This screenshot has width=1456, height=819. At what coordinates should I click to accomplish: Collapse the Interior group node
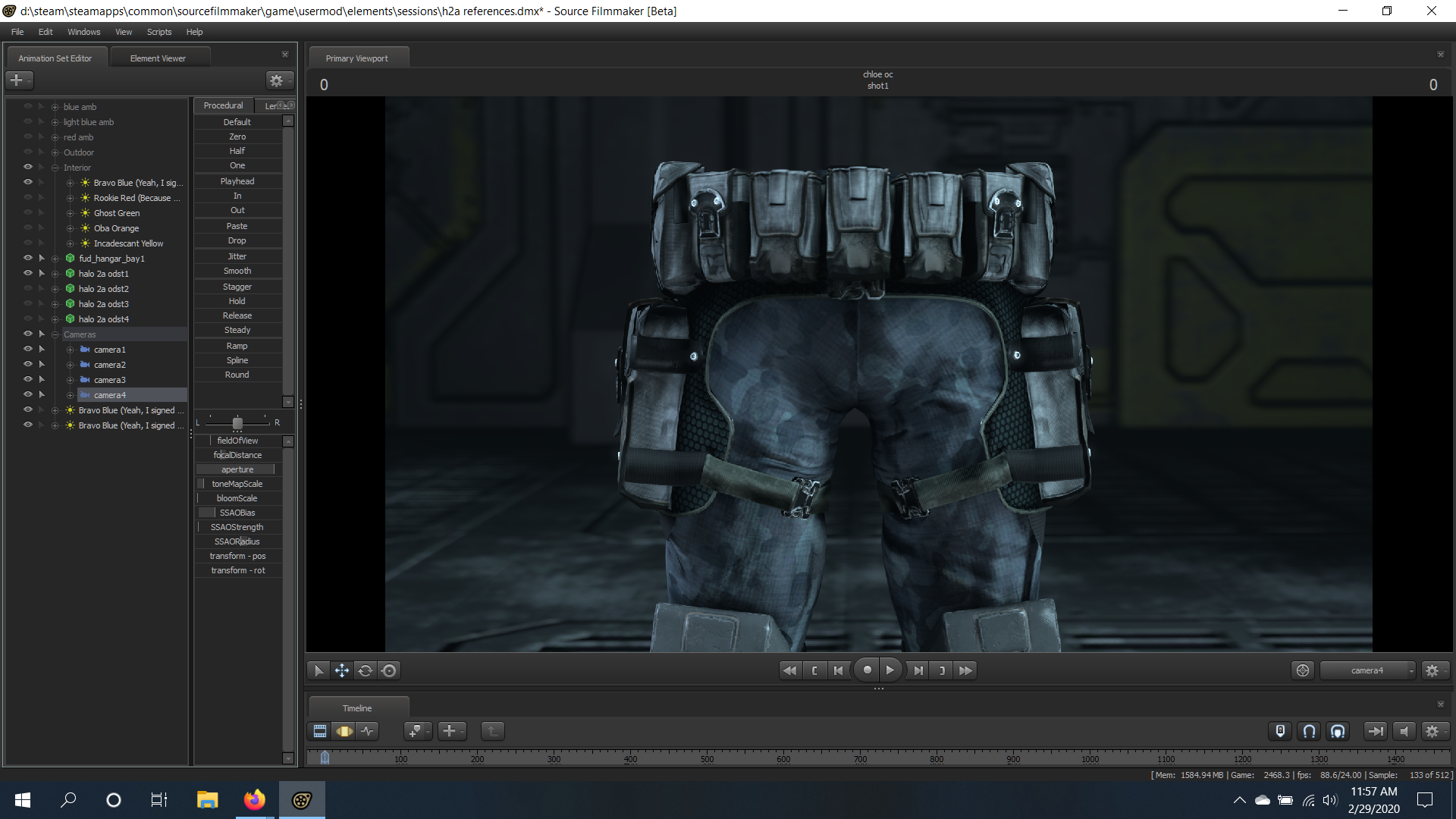click(55, 168)
